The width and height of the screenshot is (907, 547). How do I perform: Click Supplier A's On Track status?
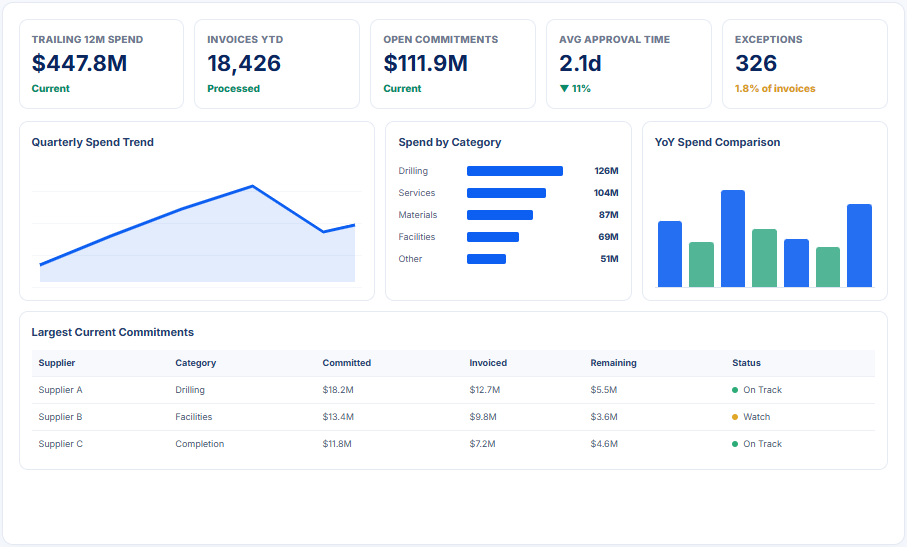point(757,390)
